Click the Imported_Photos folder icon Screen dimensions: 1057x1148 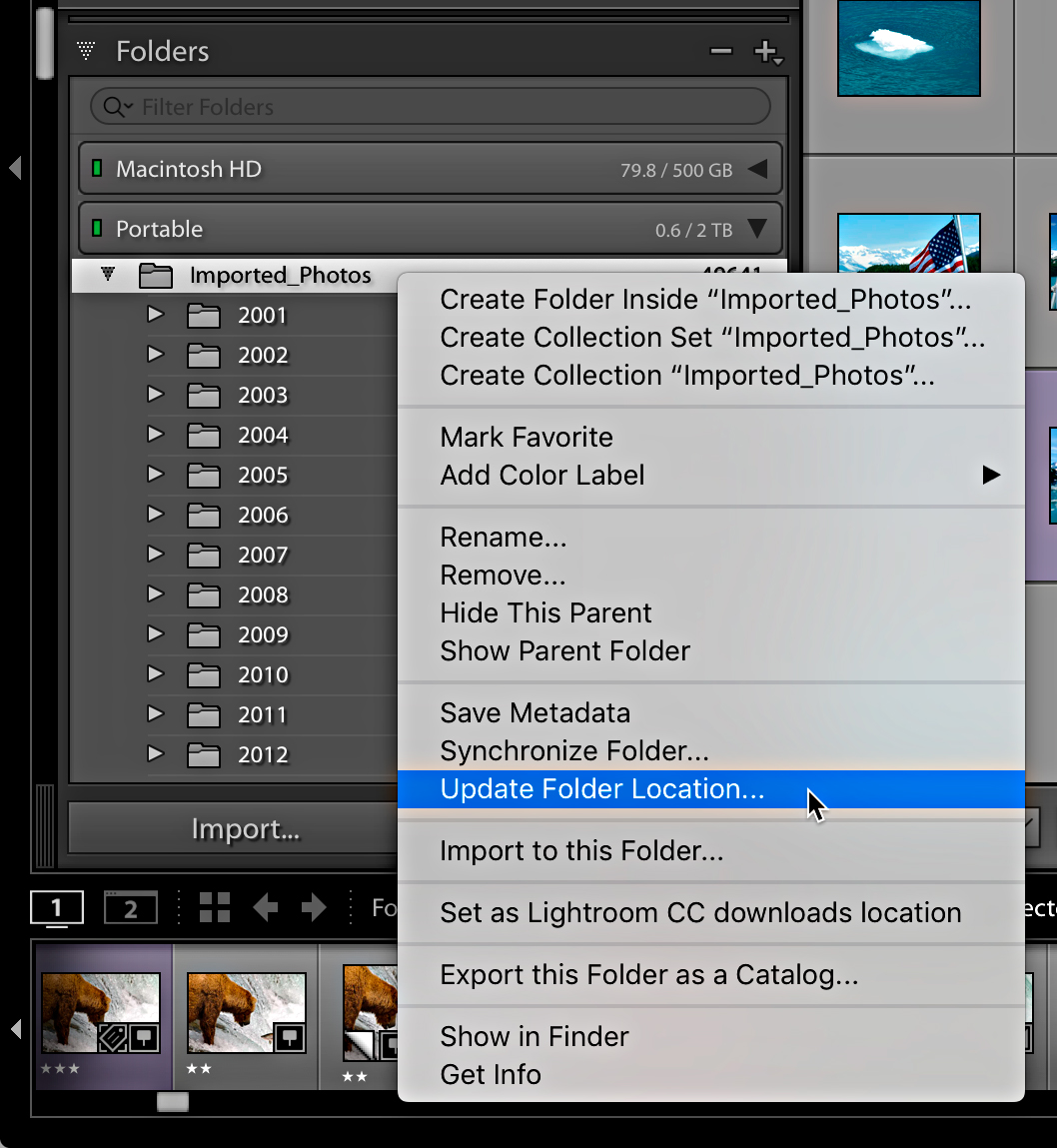pyautogui.click(x=156, y=276)
